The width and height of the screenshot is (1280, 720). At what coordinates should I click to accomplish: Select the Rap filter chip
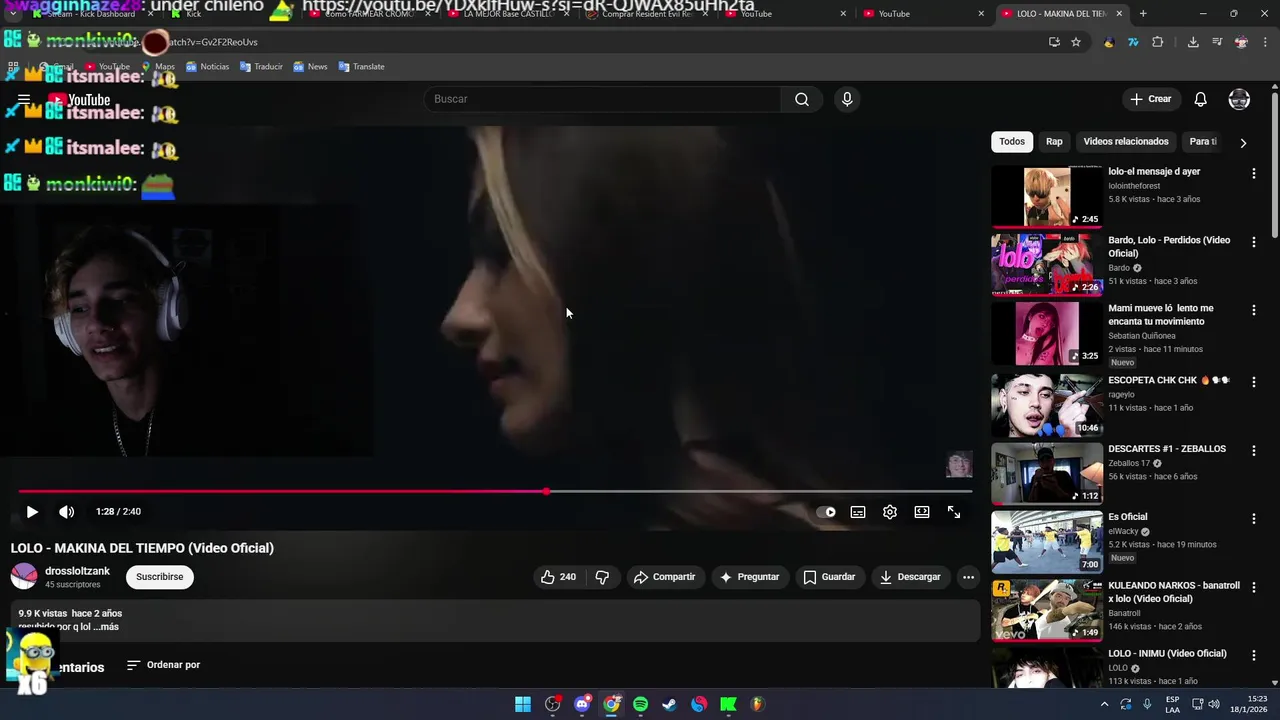click(x=1054, y=142)
